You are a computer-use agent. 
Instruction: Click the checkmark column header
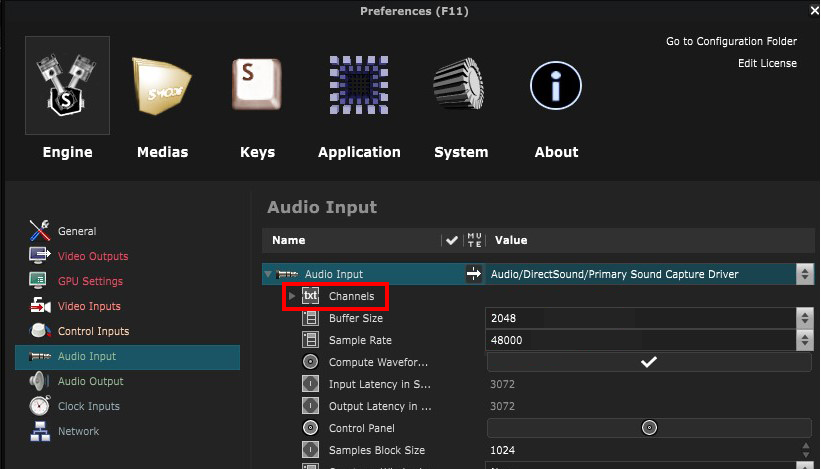[x=452, y=240]
